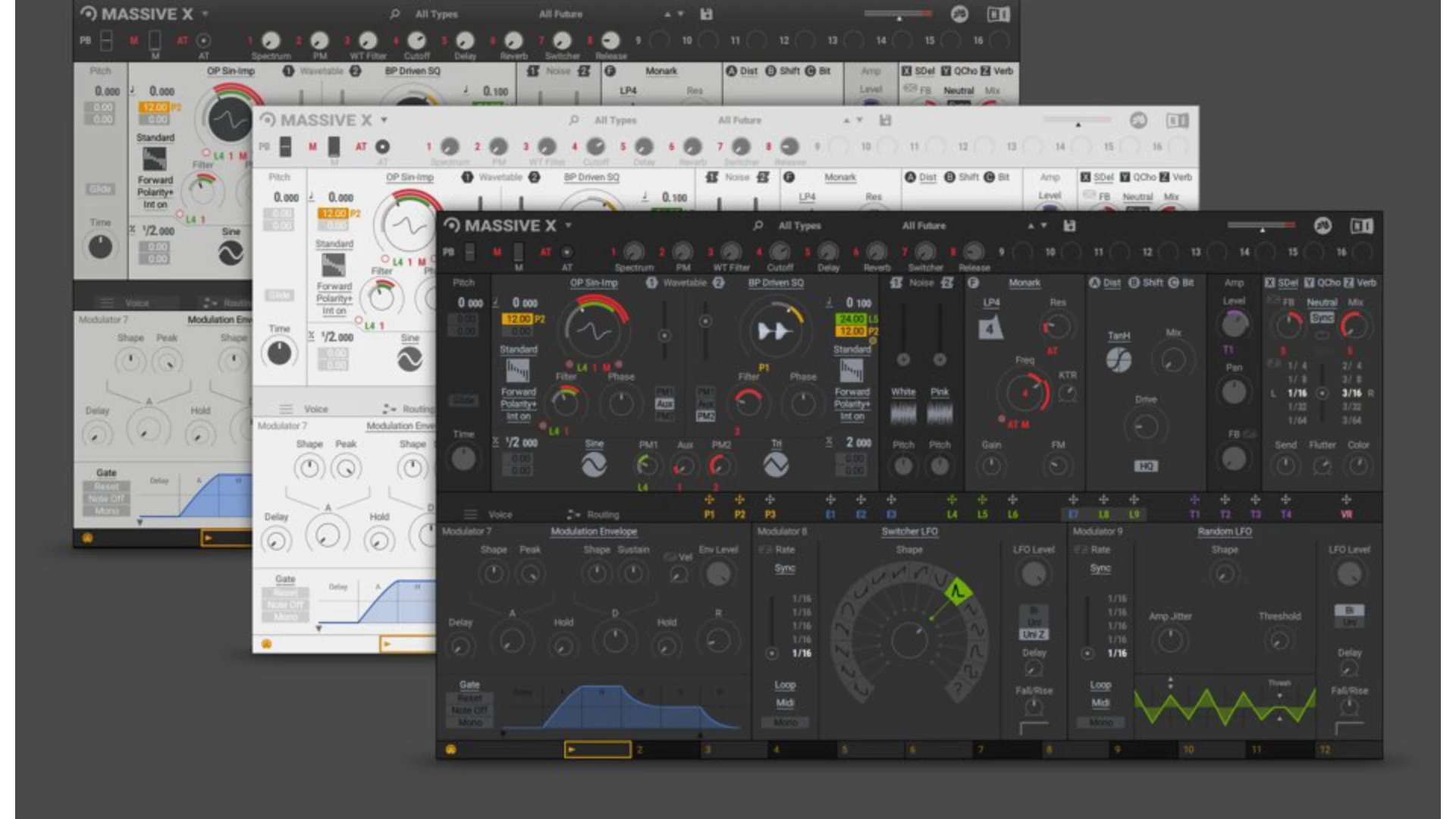Open preset search in front dark window

click(758, 225)
